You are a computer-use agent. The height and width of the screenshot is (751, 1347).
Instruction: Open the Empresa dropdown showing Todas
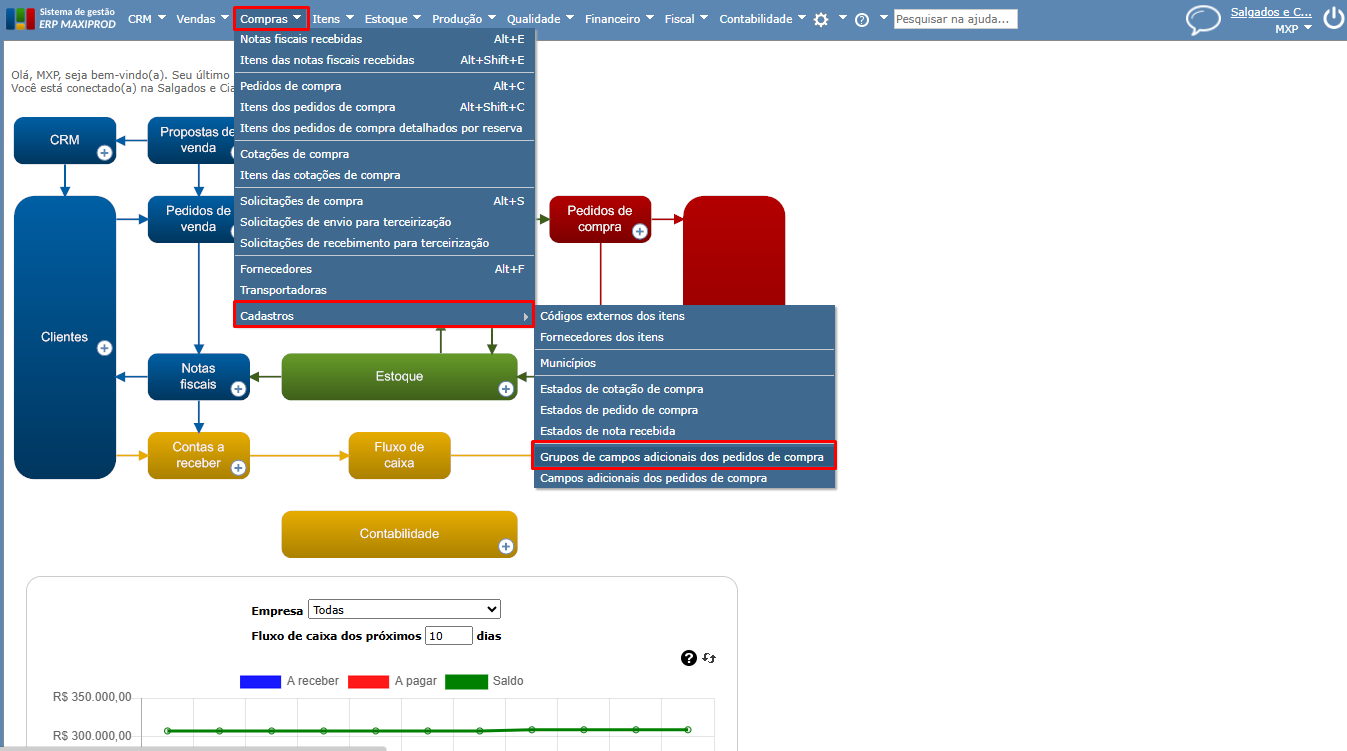404,609
